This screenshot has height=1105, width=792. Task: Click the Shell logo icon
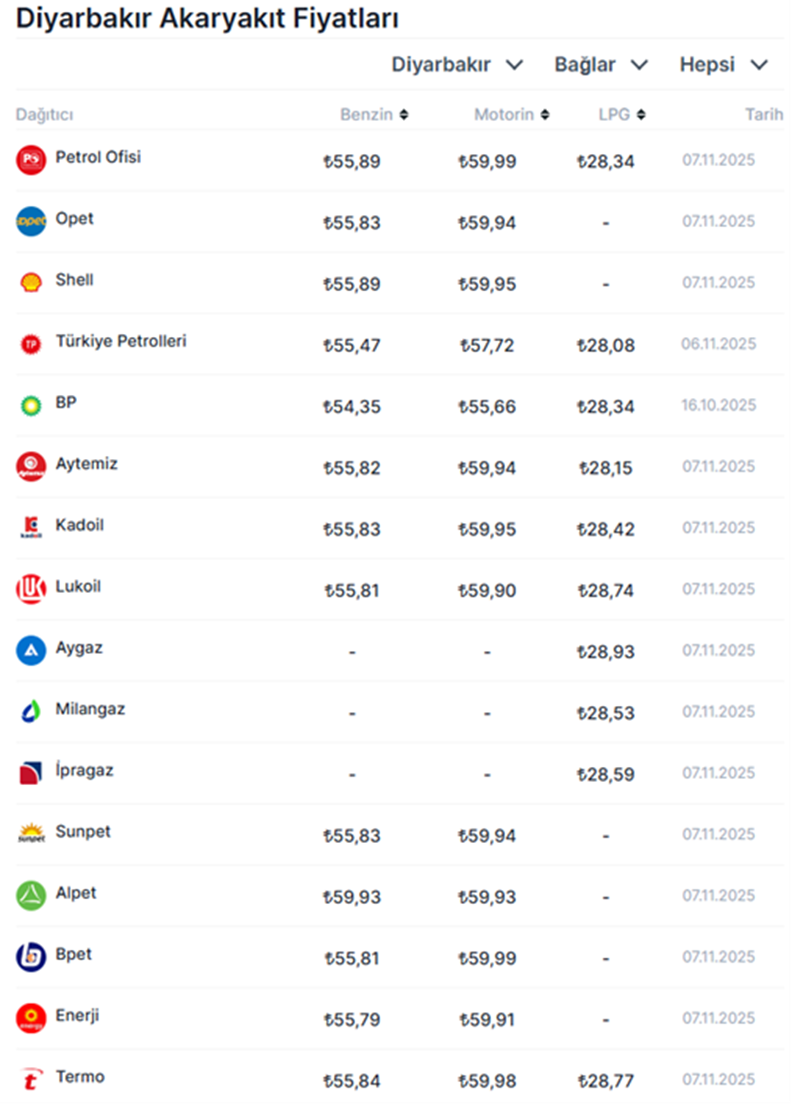tap(31, 282)
